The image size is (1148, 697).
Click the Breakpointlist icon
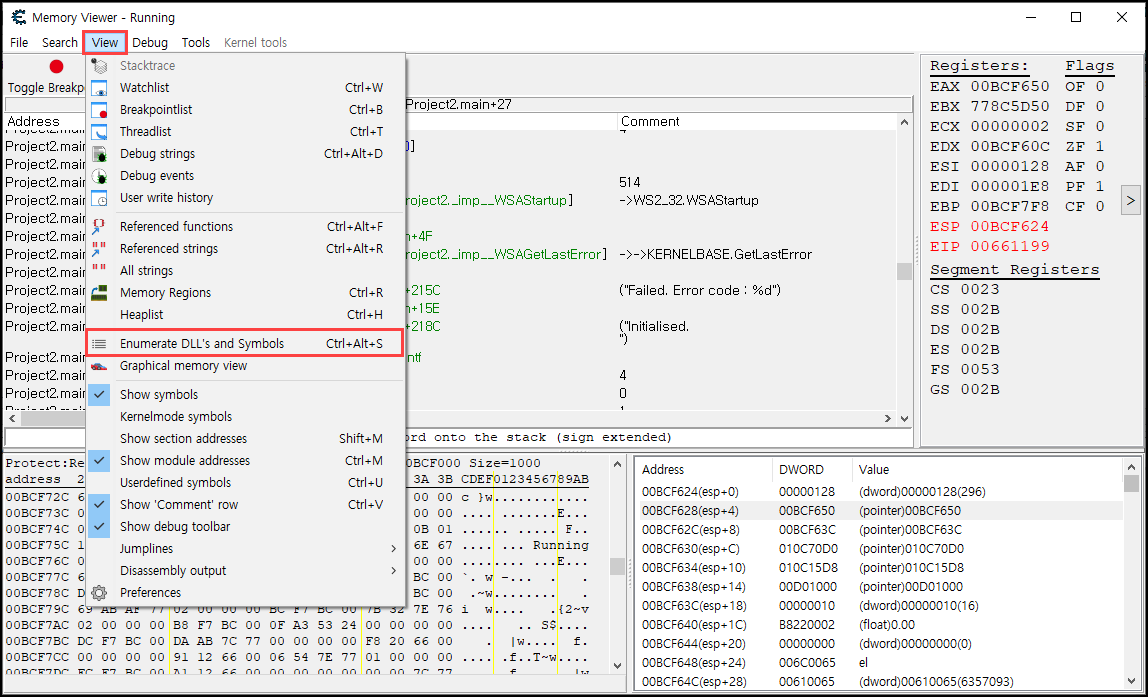[x=99, y=110]
